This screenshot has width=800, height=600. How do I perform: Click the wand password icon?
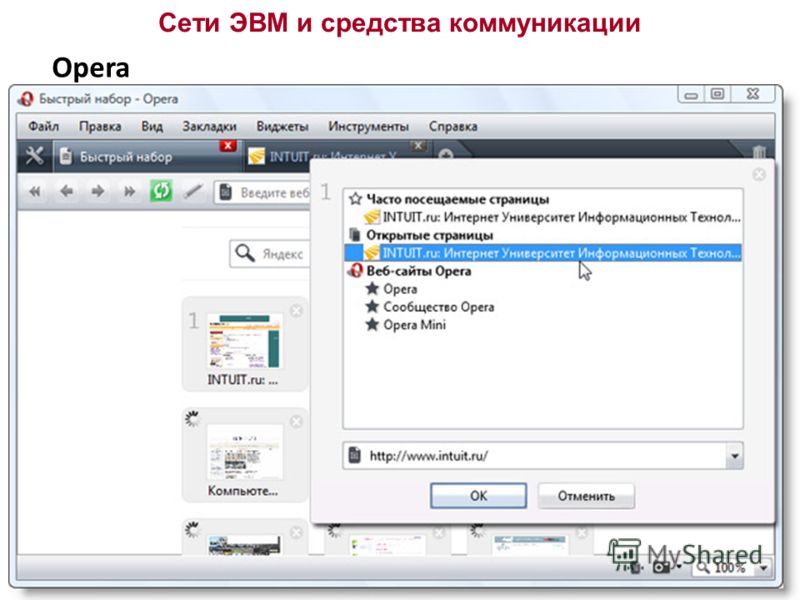193,191
